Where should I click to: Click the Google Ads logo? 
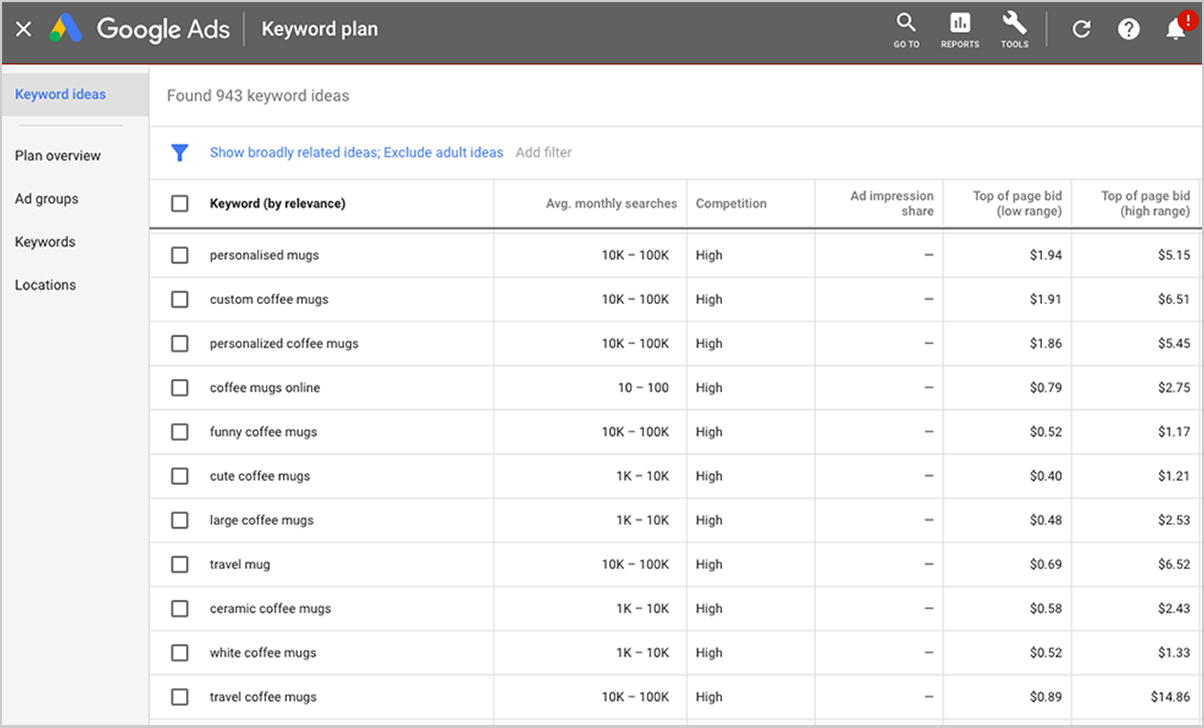click(x=66, y=29)
